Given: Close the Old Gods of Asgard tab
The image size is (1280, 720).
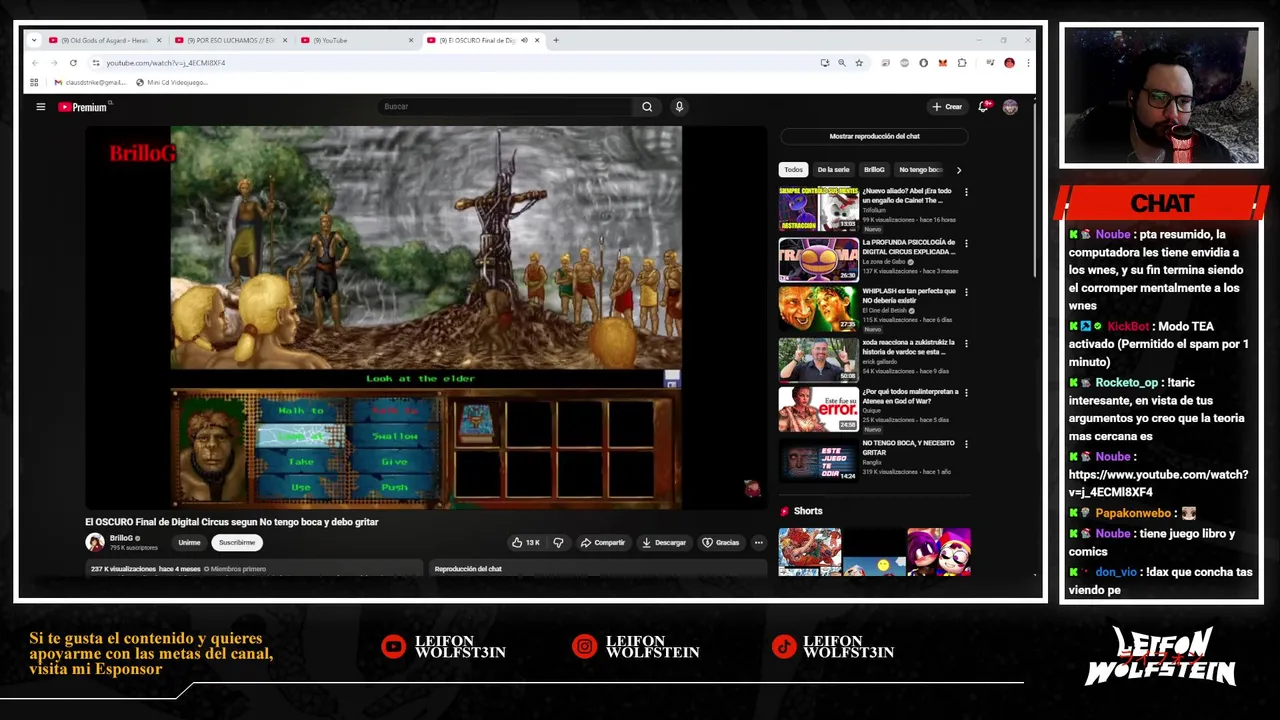Looking at the screenshot, I should click(159, 41).
